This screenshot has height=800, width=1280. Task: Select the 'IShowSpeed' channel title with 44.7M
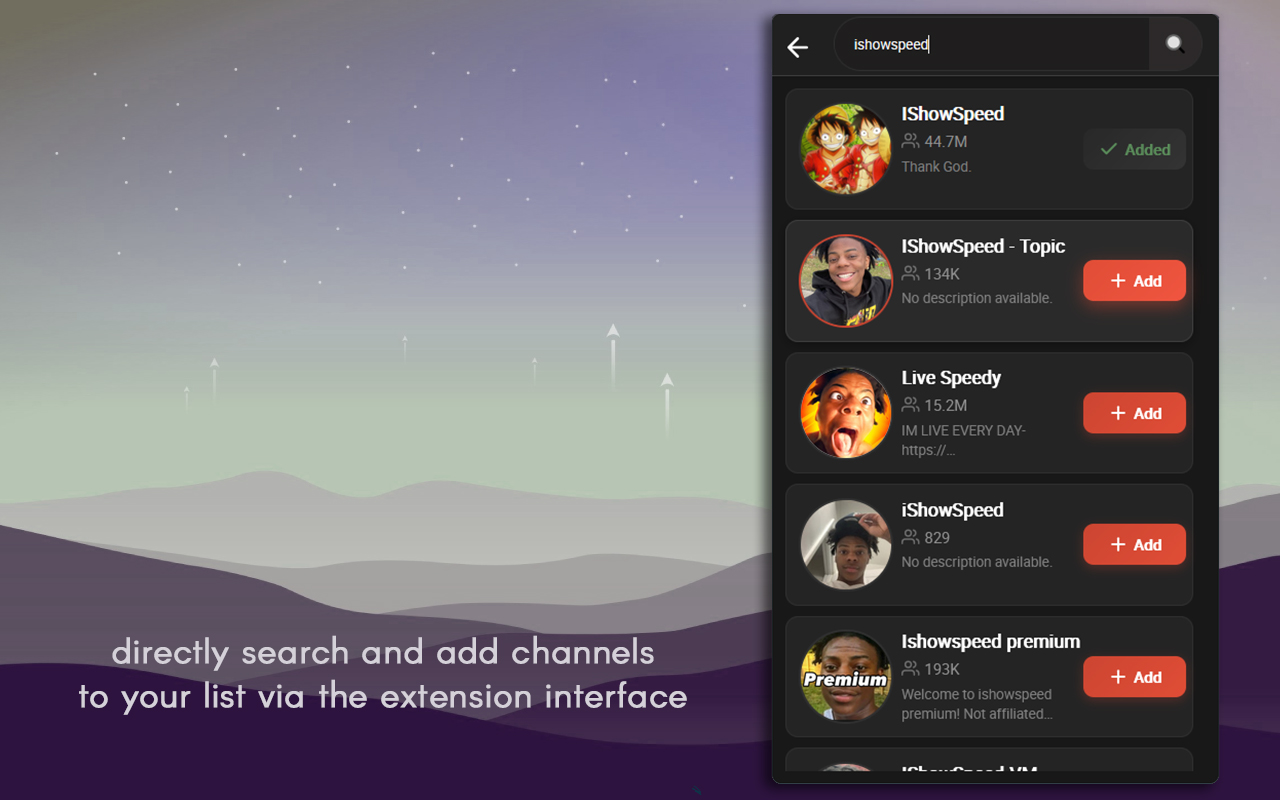tap(953, 114)
